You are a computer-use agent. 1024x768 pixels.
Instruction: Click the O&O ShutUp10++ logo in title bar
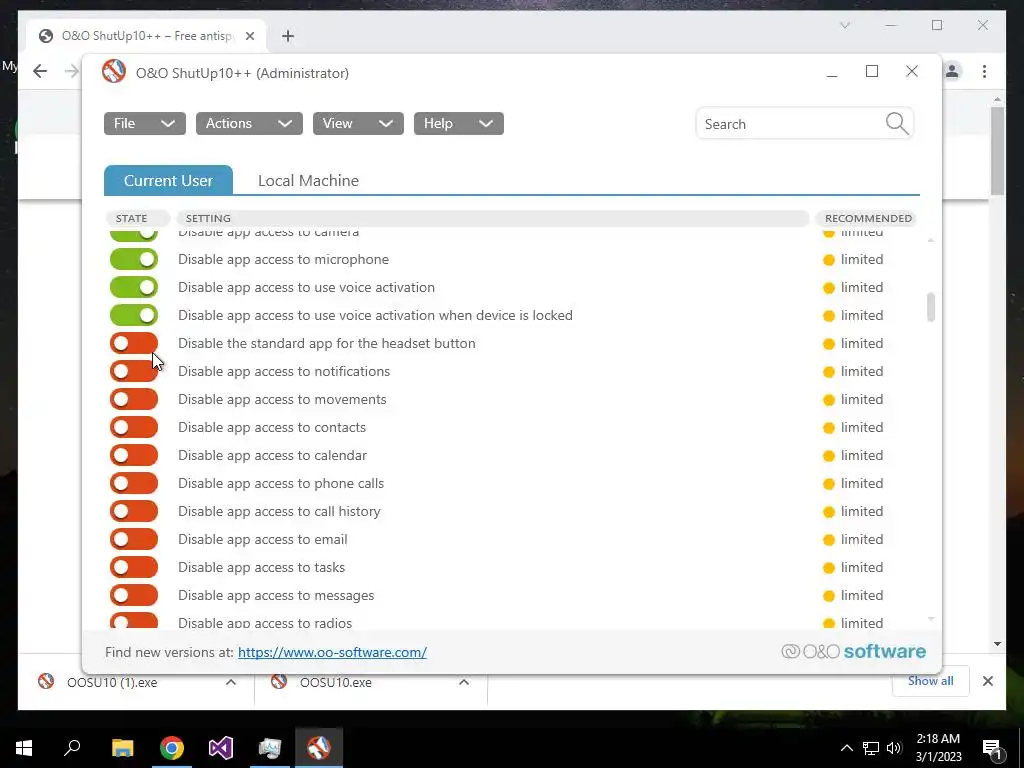pos(114,71)
